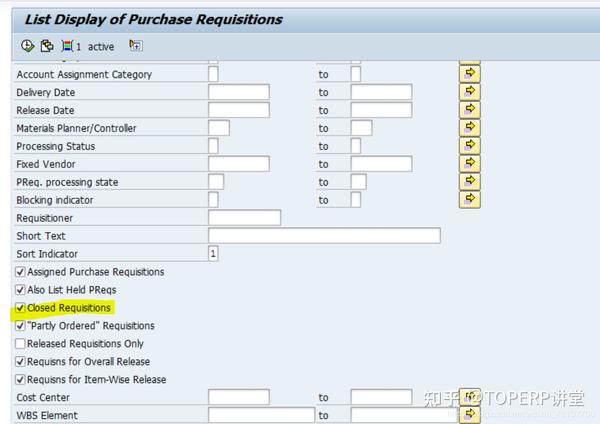Click the Execute clock icon
Screen dimensions: 600x424
28,46
